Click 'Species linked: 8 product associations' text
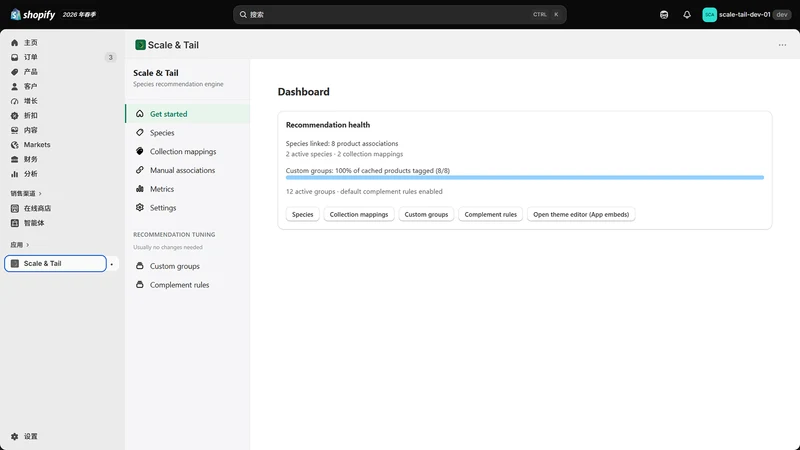800x450 pixels. (x=342, y=144)
